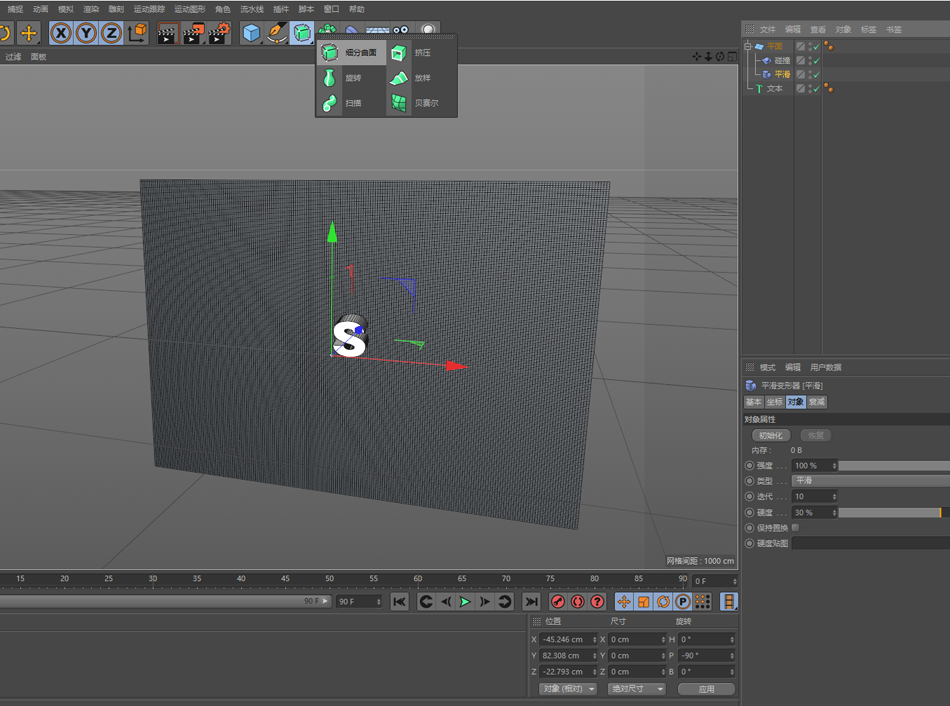The image size is (950, 706).
Task: Click the 应用 apply button
Action: point(706,689)
